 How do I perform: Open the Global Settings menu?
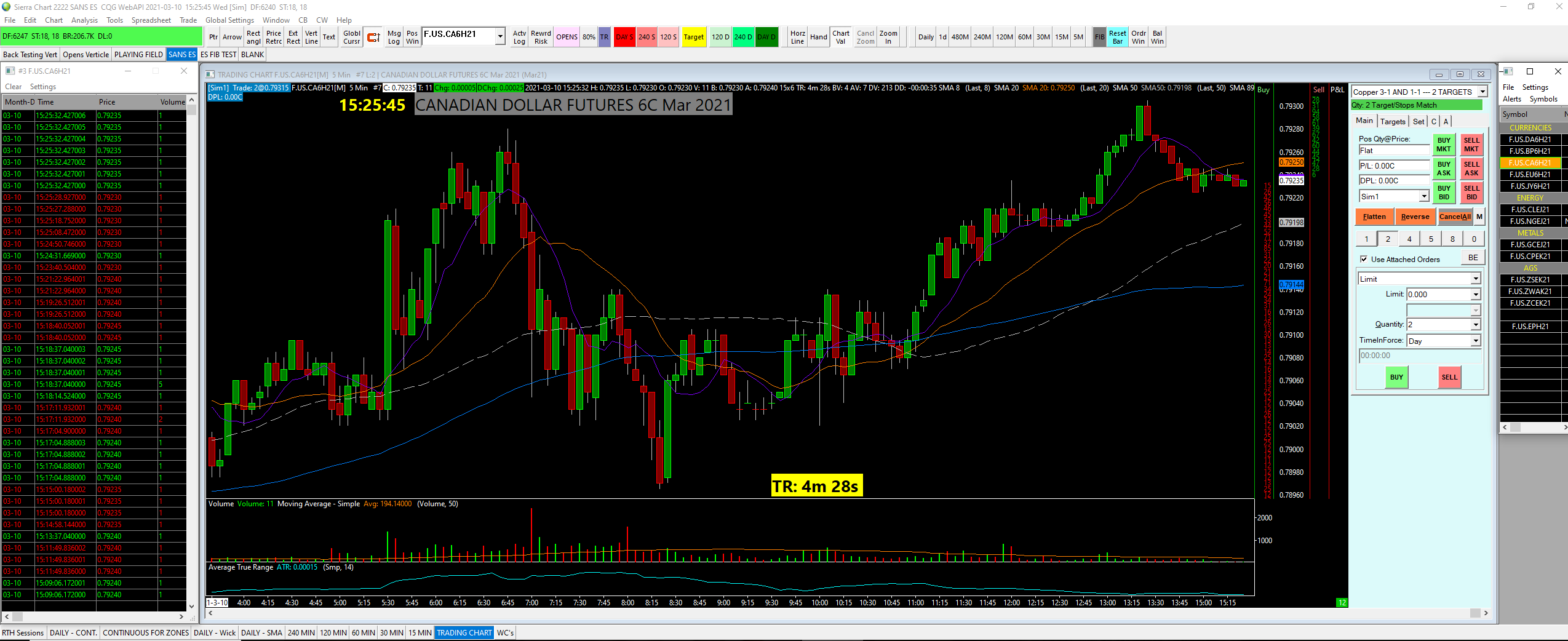point(229,20)
